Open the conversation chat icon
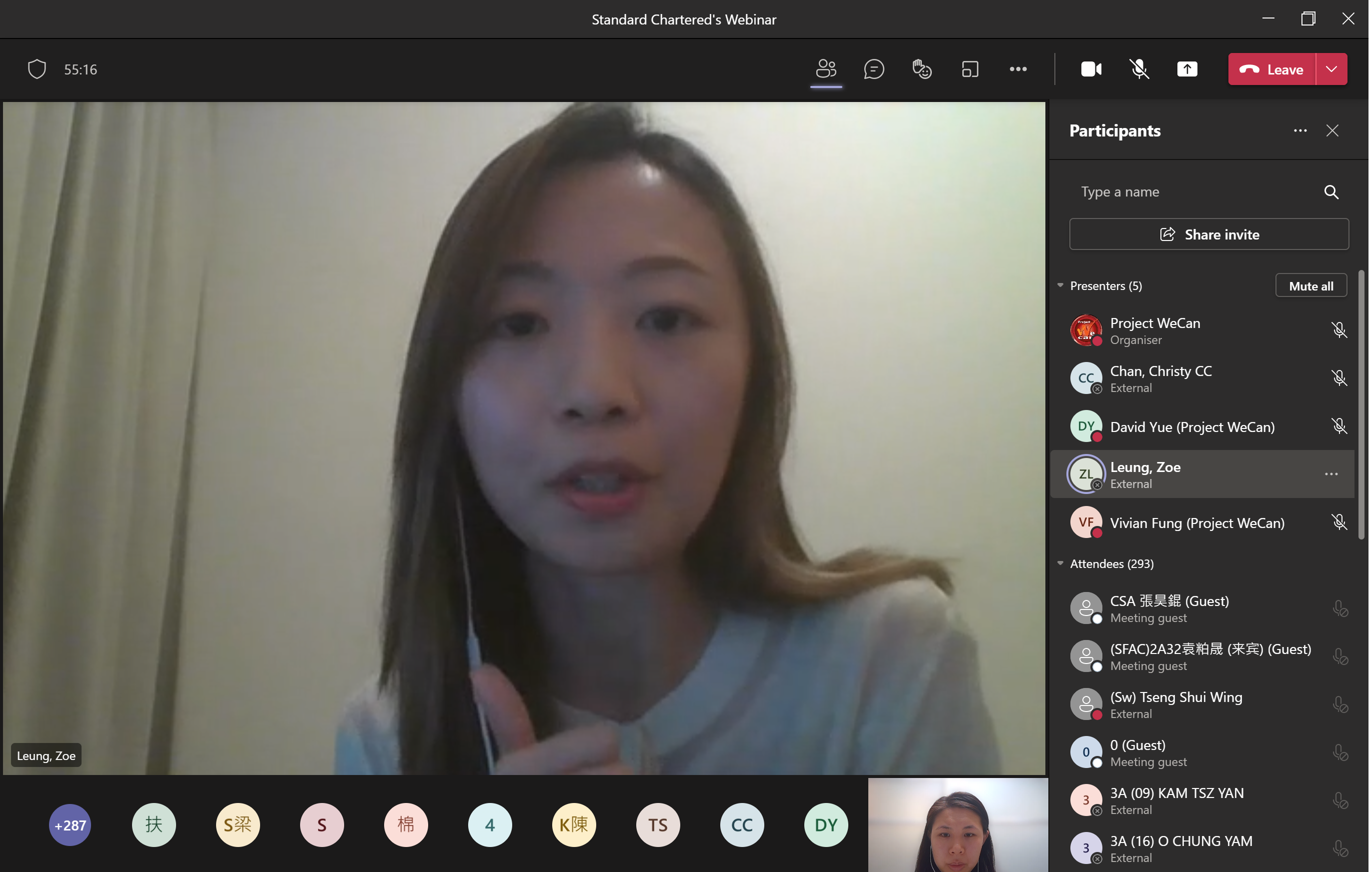 click(x=873, y=69)
